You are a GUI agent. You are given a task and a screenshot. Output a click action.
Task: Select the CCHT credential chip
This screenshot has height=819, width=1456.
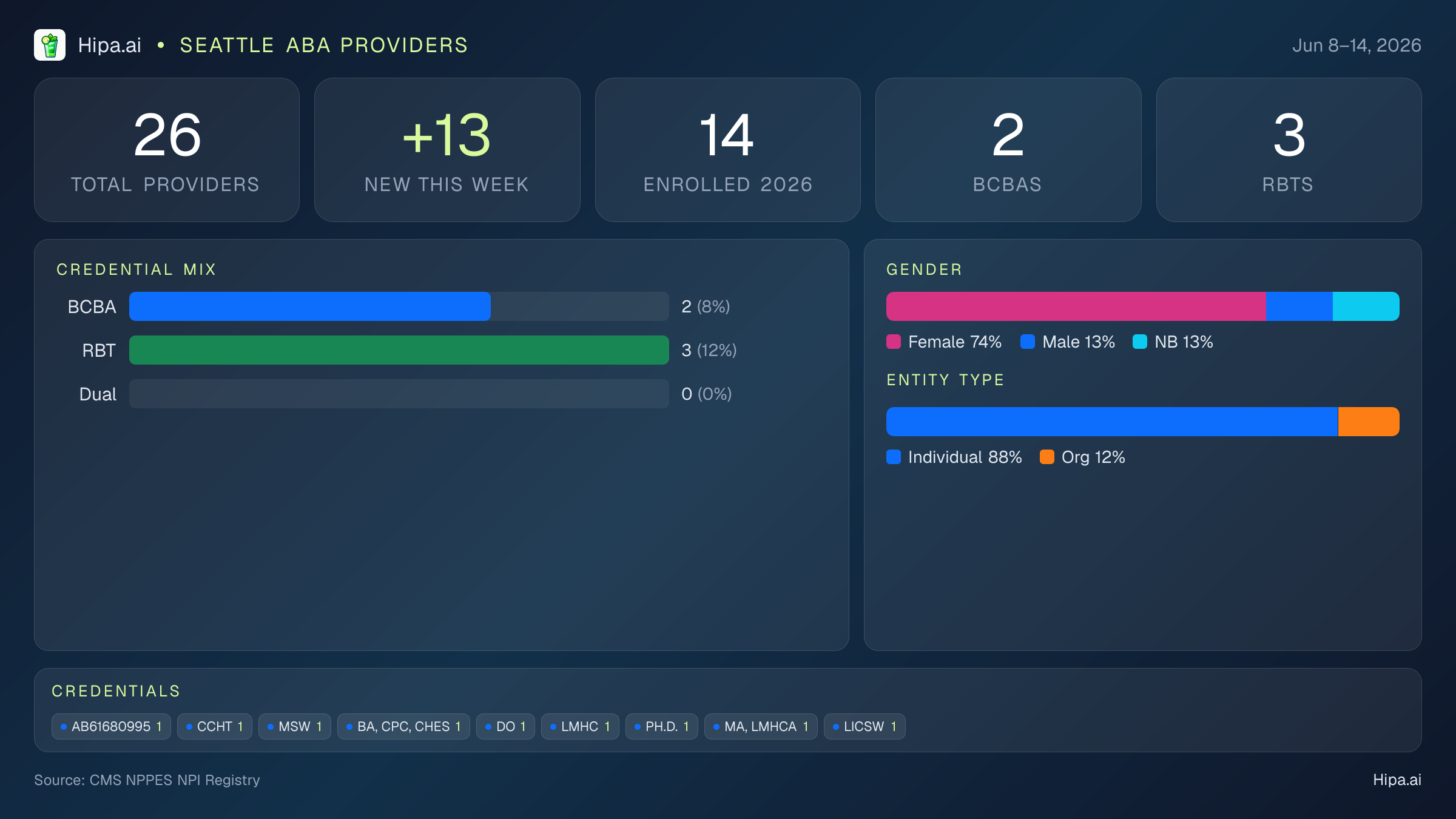click(x=215, y=726)
